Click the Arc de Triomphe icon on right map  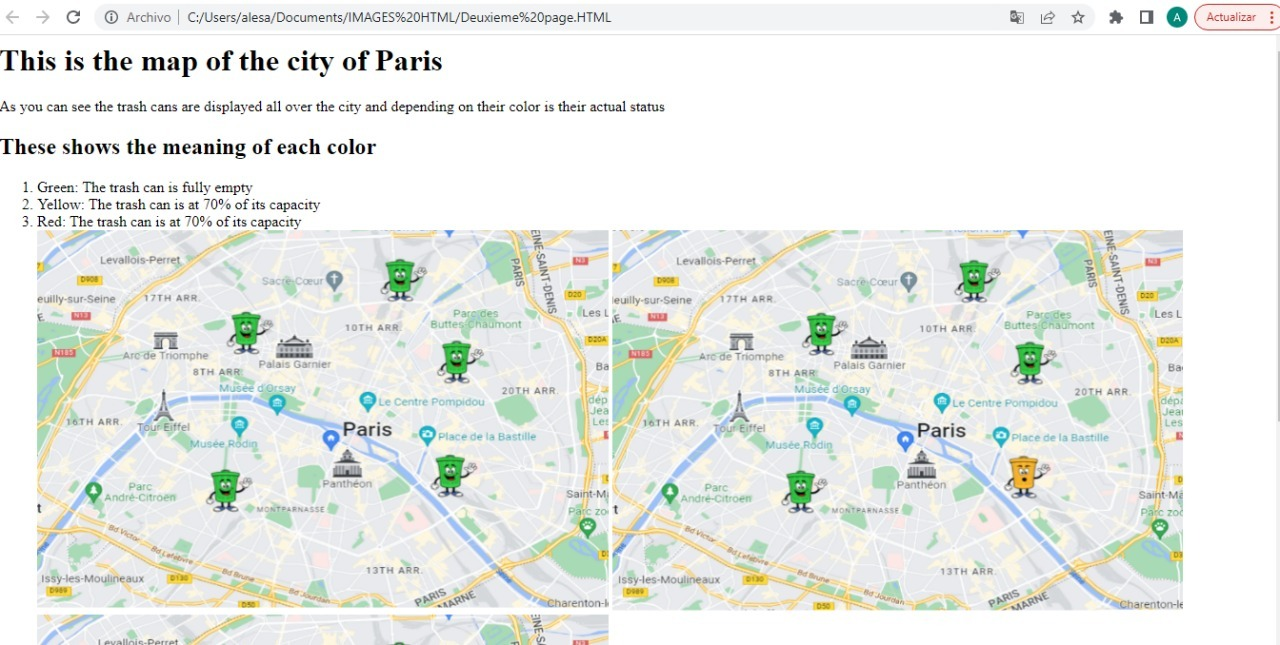click(x=741, y=342)
